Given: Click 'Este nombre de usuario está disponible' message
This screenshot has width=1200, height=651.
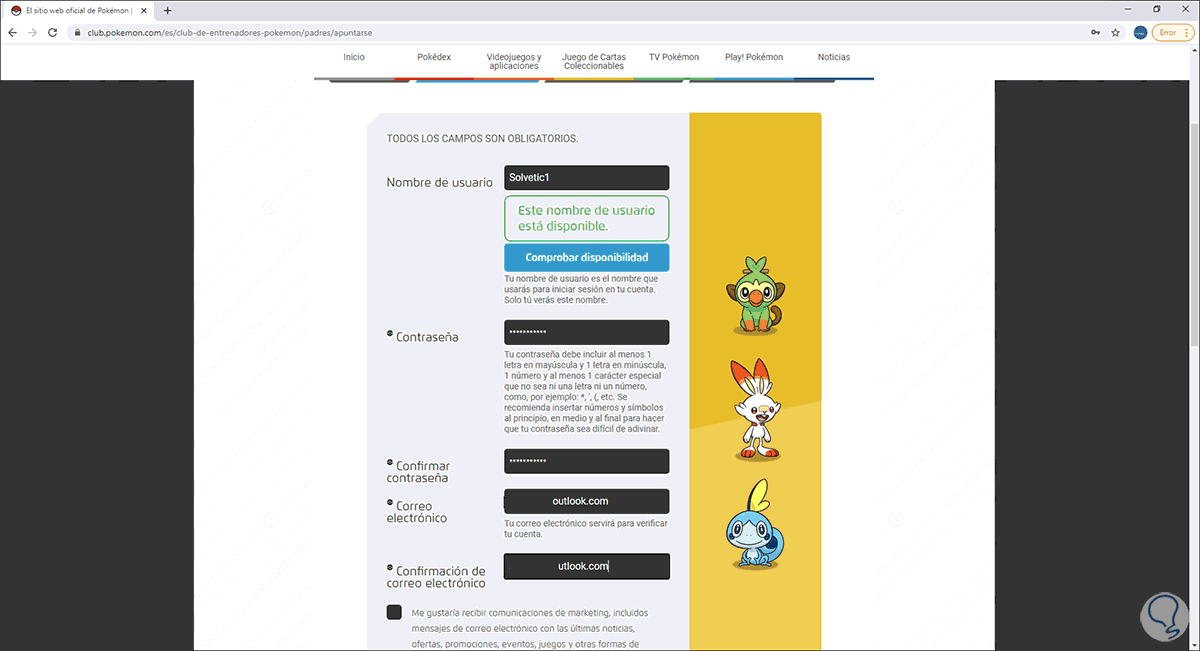Looking at the screenshot, I should [x=587, y=218].
